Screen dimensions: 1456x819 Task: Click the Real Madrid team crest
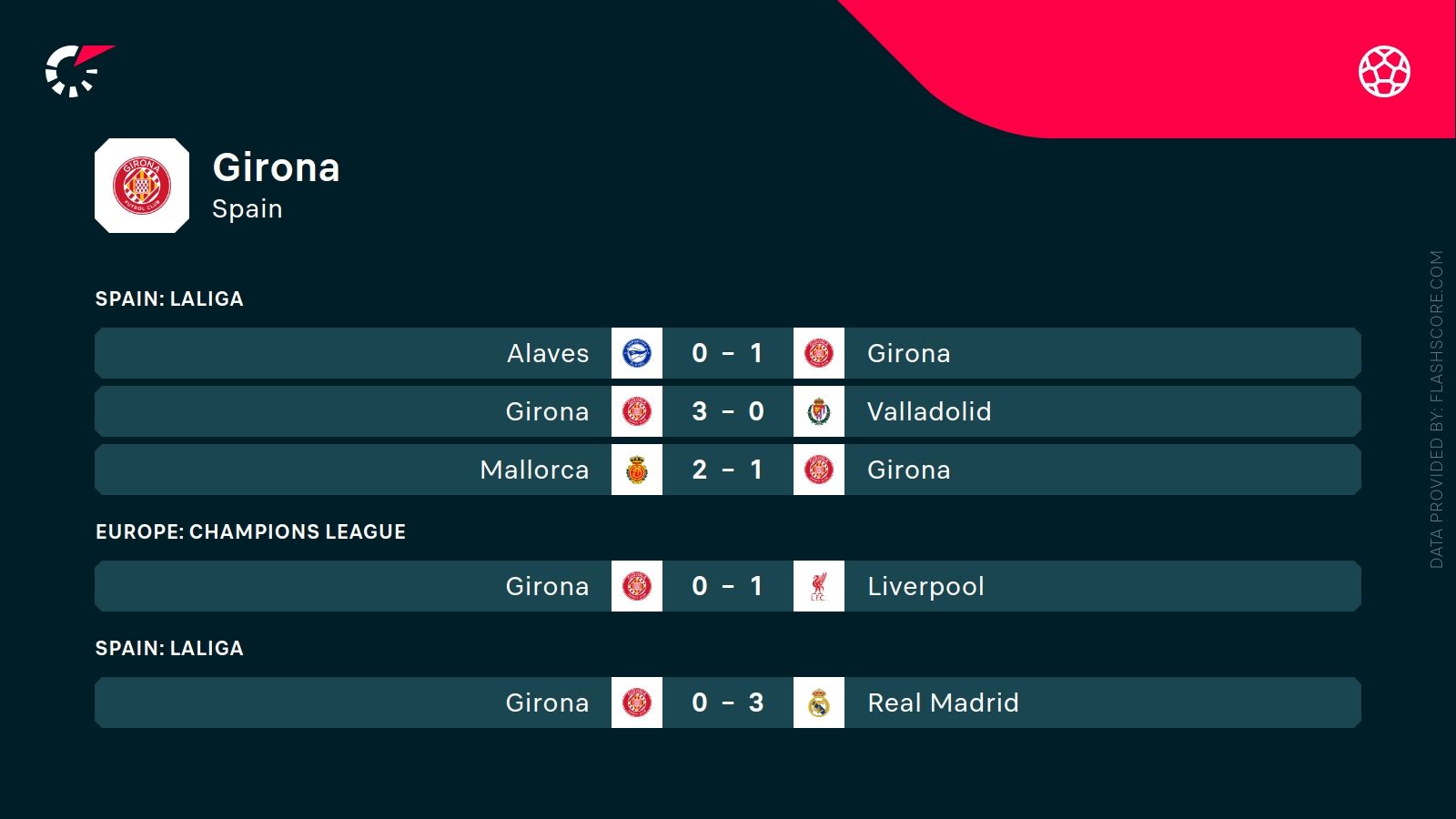[819, 703]
